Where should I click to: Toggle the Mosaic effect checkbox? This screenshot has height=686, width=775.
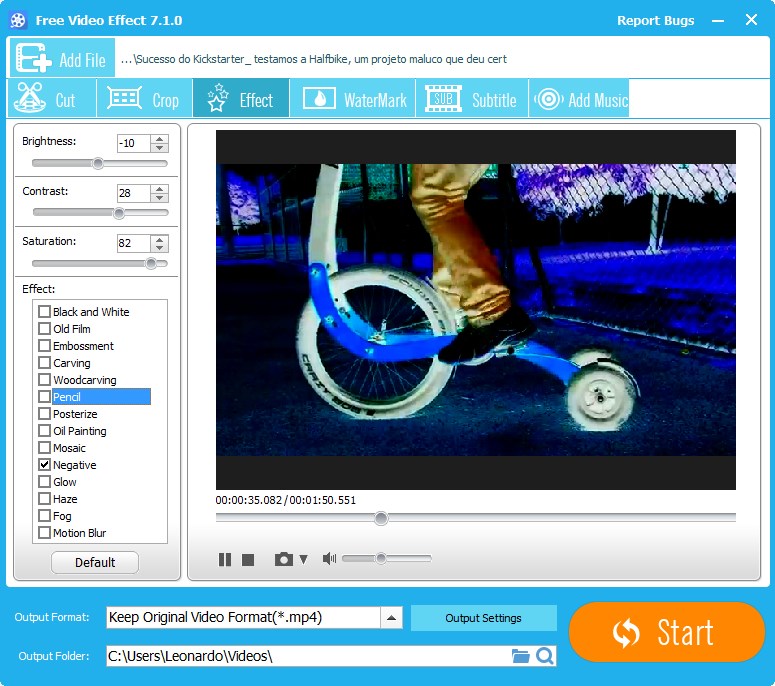[x=44, y=447]
